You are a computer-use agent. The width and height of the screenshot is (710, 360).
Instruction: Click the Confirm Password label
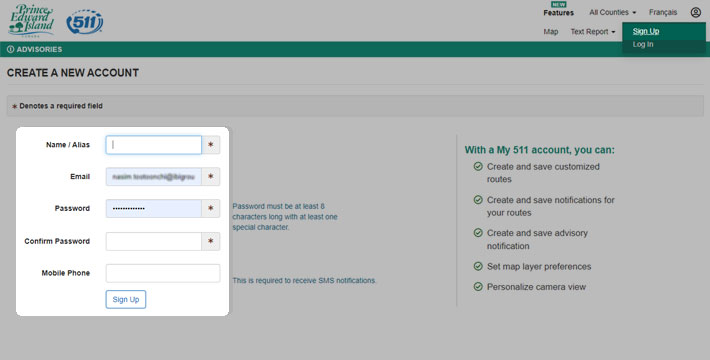coord(57,241)
